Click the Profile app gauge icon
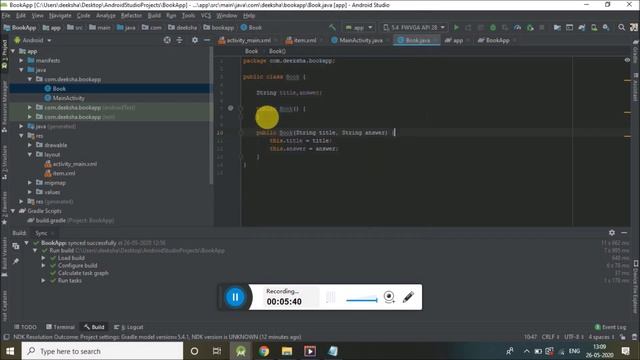This screenshot has height=360, width=640. (x=517, y=27)
